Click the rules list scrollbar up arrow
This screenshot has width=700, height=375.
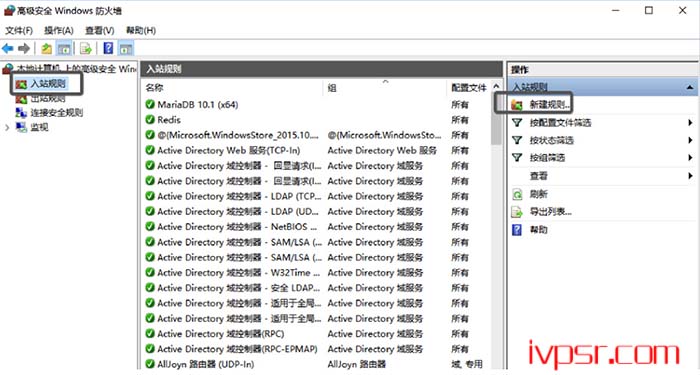pyautogui.click(x=496, y=86)
